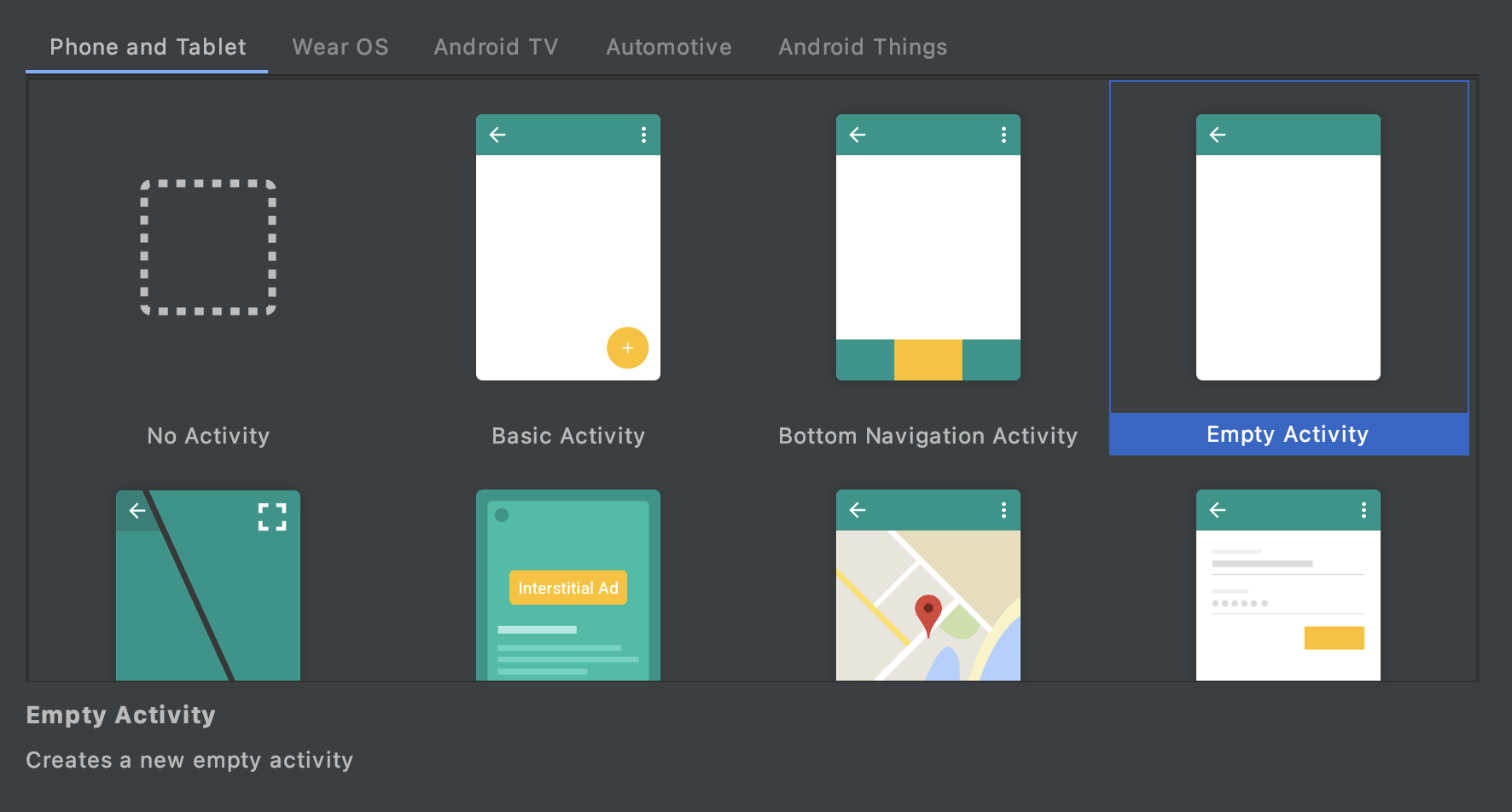1512x812 pixels.
Task: Click the yellow bottom nav tab in preview
Action: 928,360
